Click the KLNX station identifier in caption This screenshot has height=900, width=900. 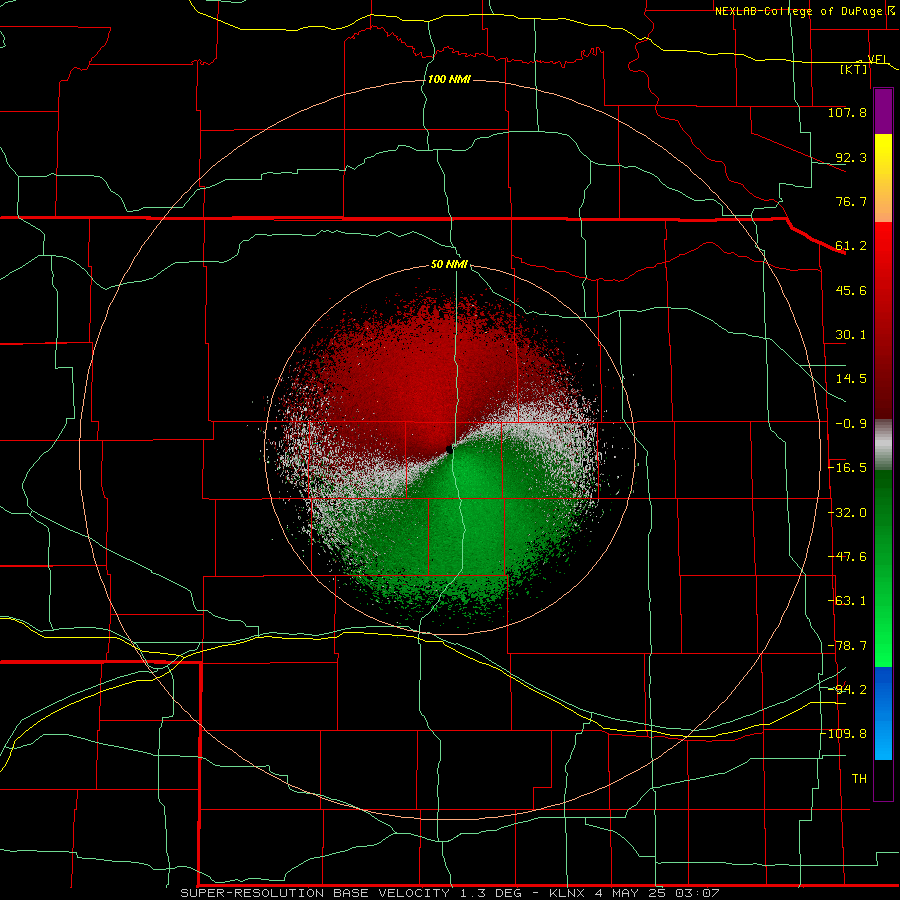coord(567,893)
